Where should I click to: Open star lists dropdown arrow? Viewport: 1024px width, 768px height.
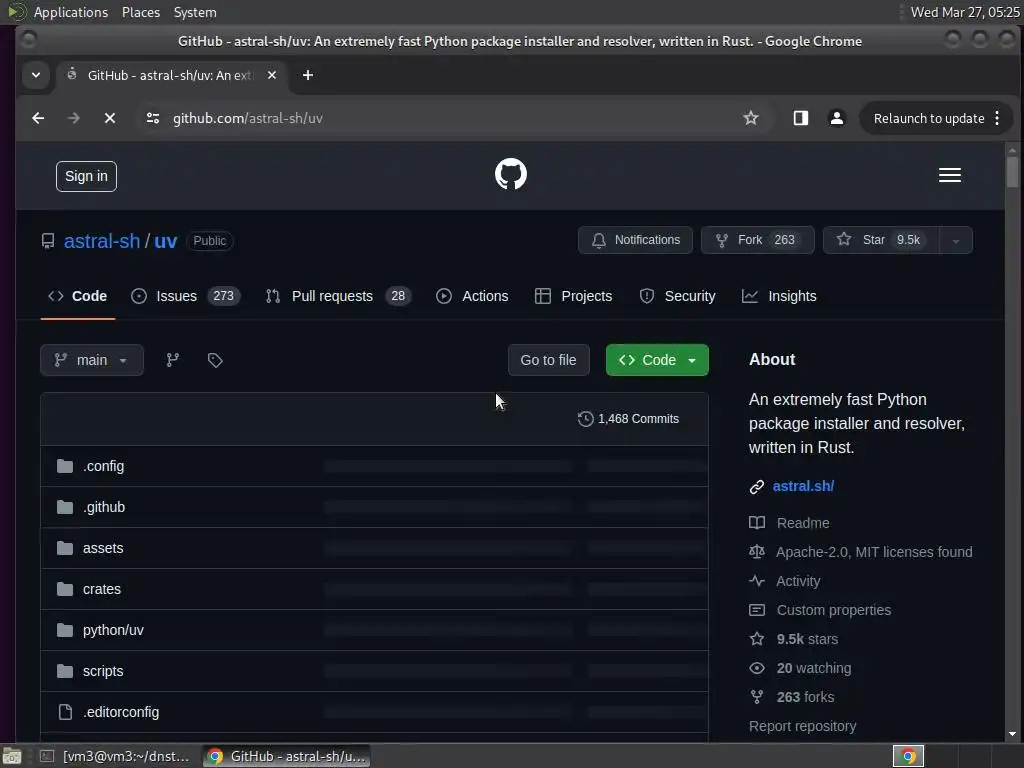tap(956, 240)
